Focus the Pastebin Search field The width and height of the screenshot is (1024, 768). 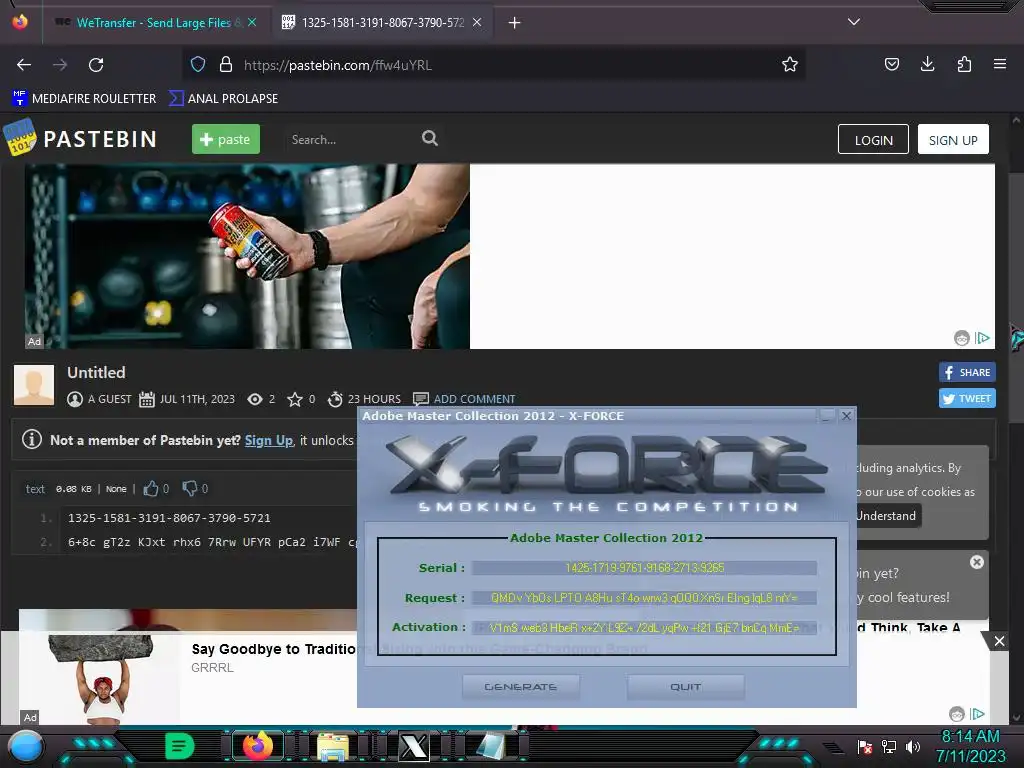pyautogui.click(x=353, y=139)
